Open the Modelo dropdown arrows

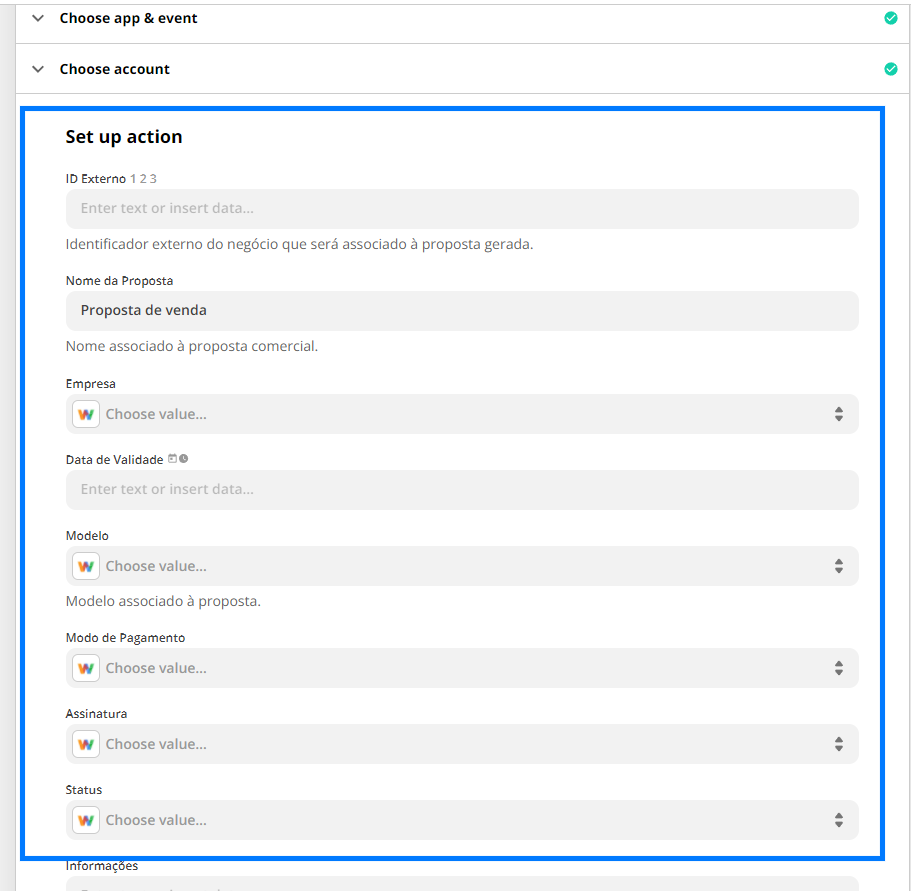click(x=838, y=566)
